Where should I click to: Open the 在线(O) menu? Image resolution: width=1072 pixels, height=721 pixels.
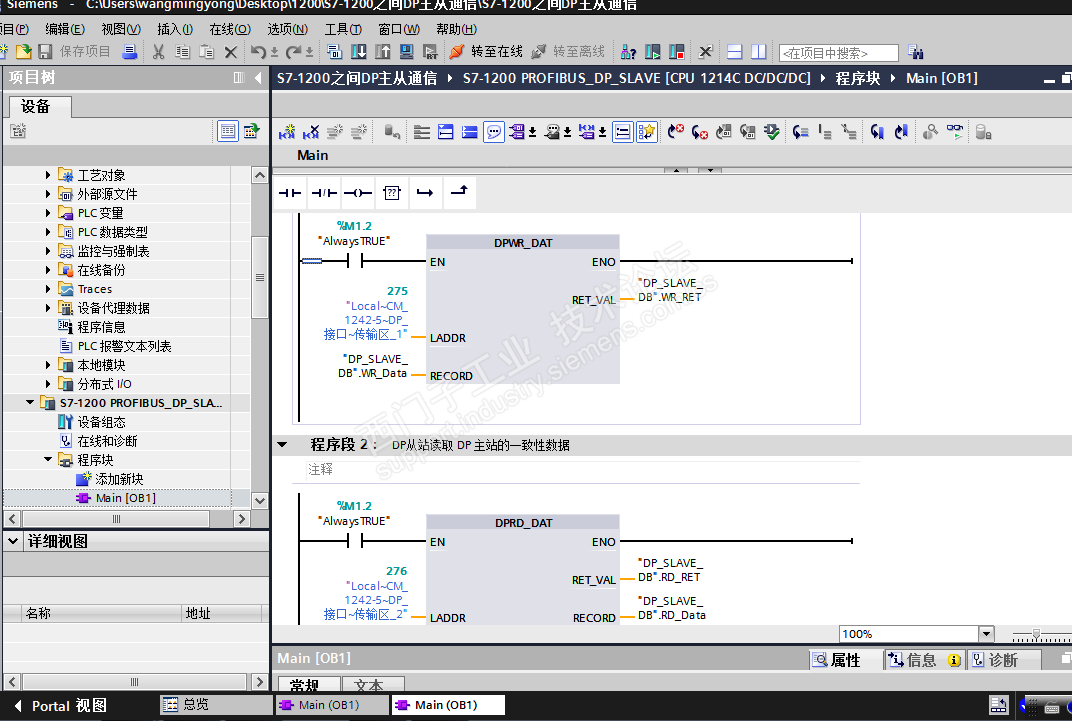pyautogui.click(x=230, y=29)
